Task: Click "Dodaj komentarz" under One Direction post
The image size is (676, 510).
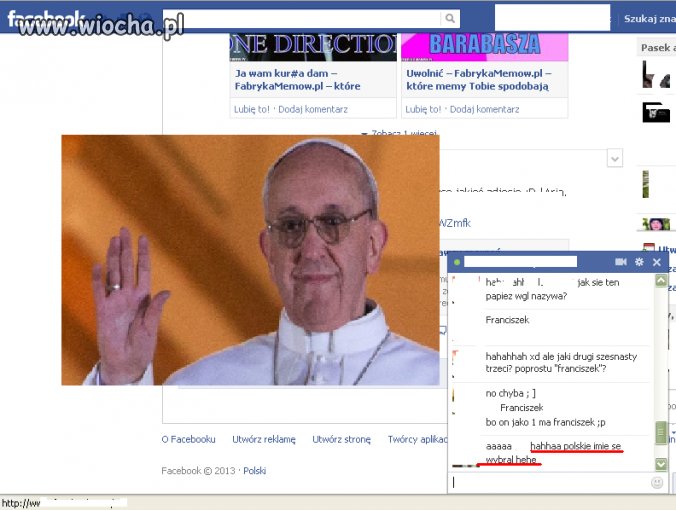Action: pyautogui.click(x=313, y=109)
